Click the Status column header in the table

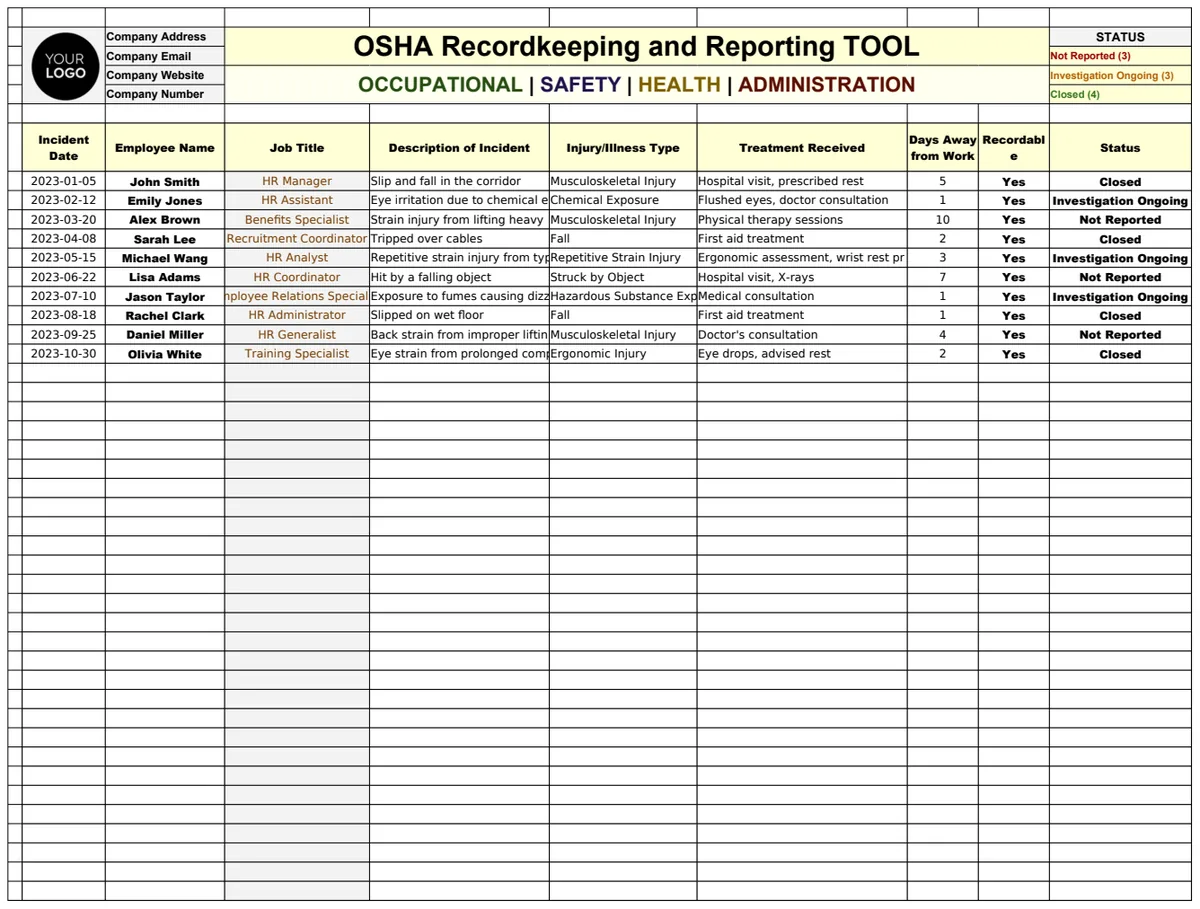(1120, 148)
